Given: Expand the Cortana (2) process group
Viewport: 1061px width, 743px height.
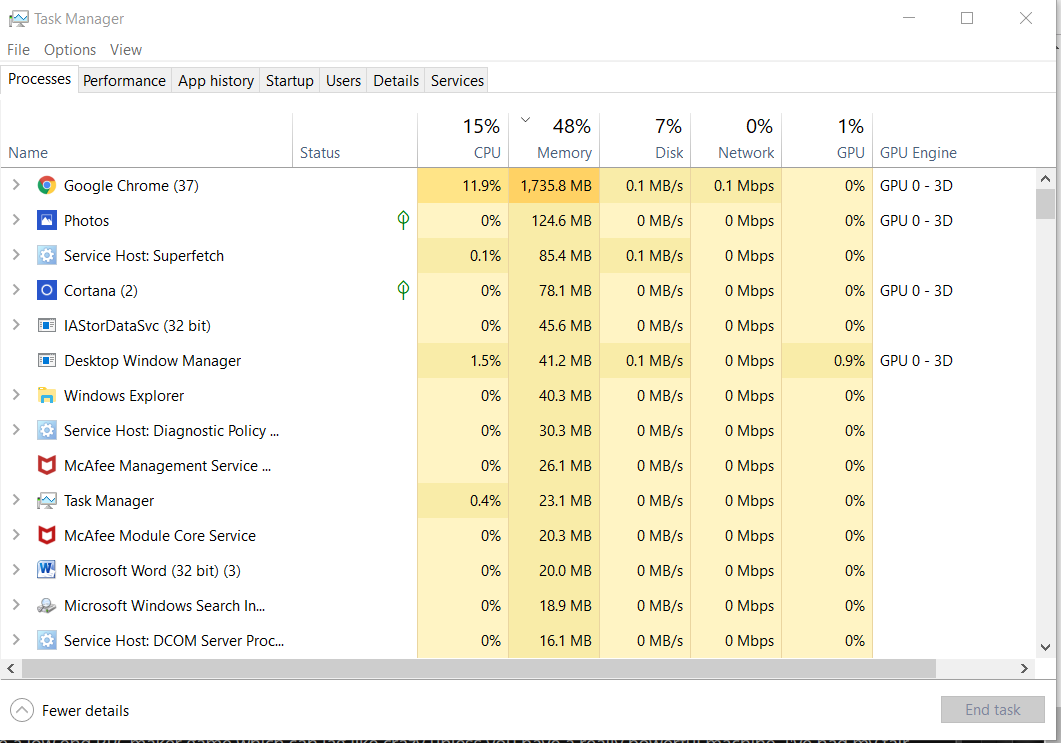Looking at the screenshot, I should pyautogui.click(x=16, y=290).
